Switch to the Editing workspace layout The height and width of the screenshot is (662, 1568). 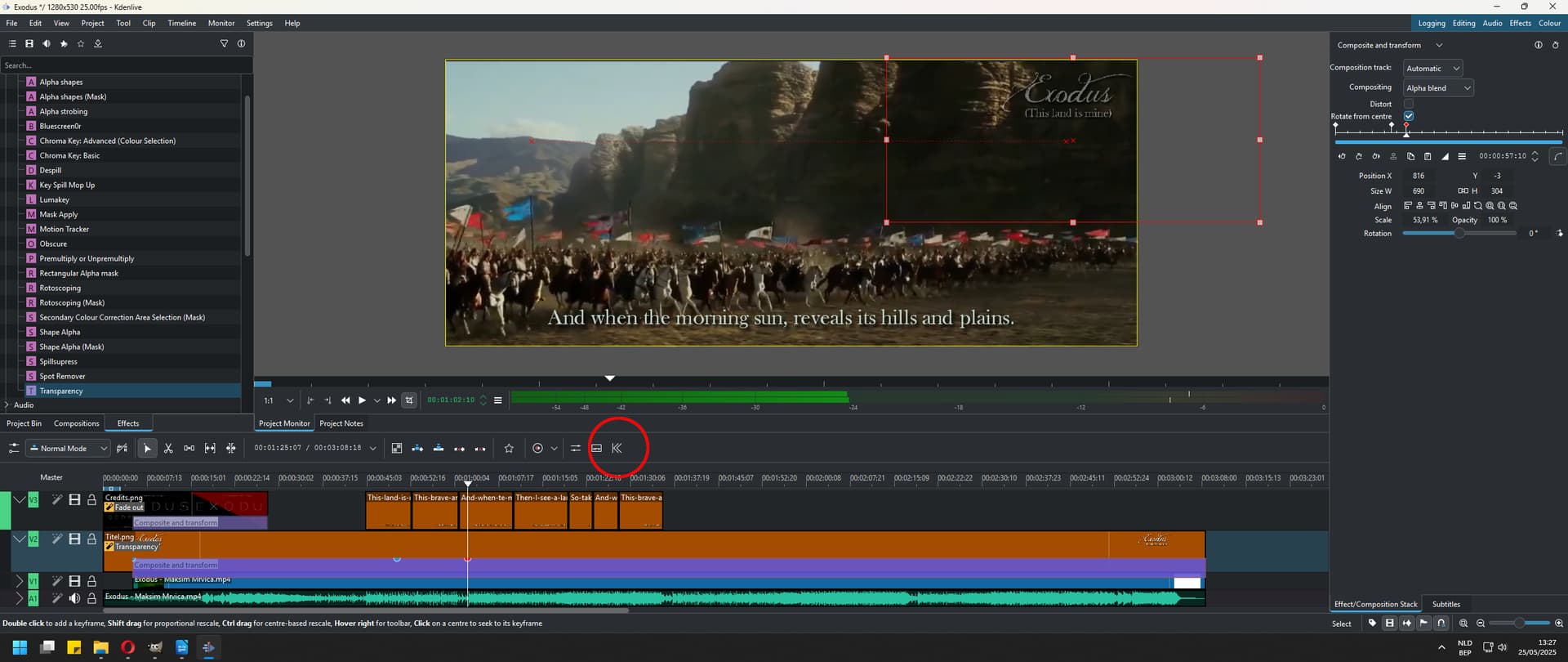pos(1463,23)
